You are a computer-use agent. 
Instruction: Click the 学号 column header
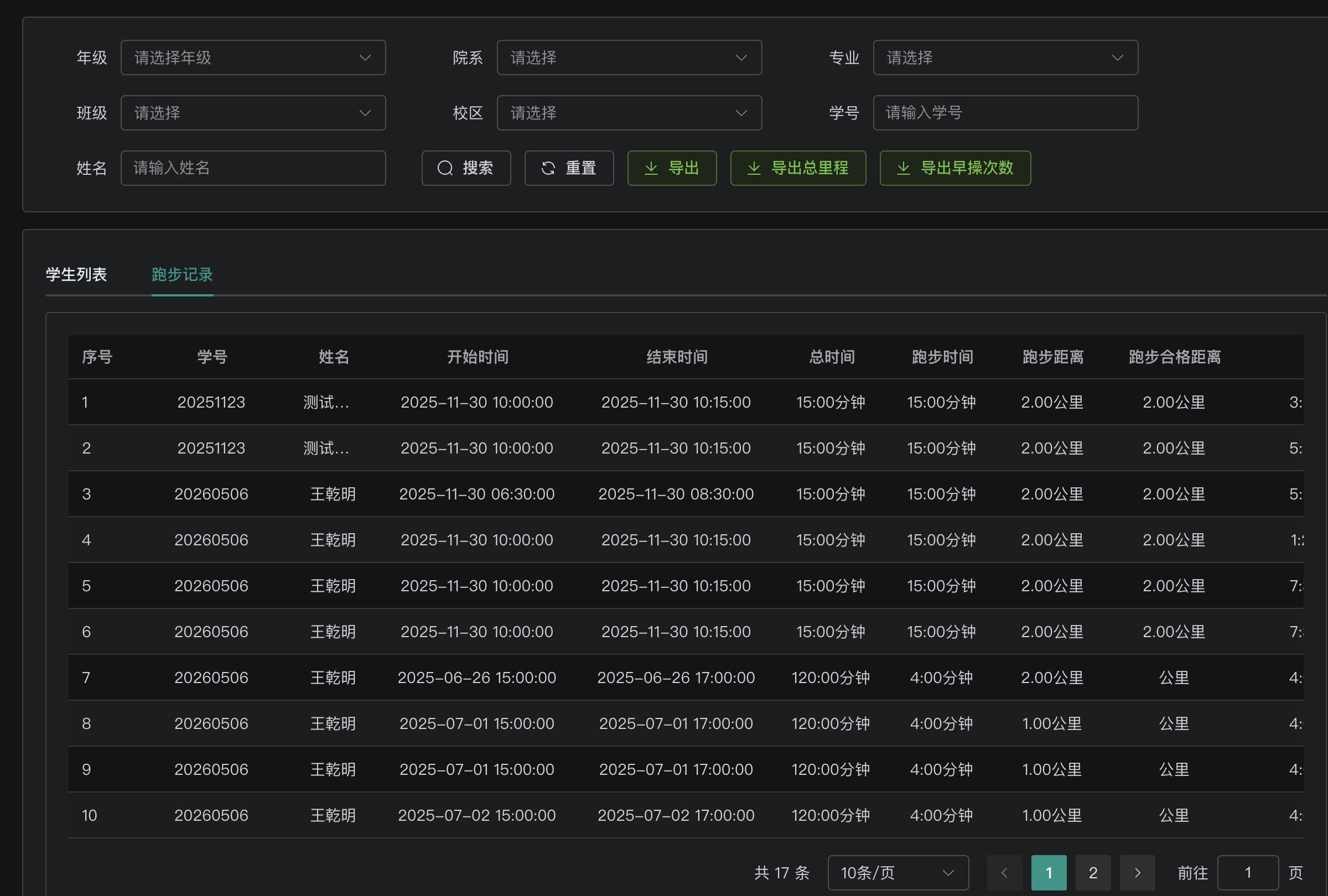coord(212,357)
